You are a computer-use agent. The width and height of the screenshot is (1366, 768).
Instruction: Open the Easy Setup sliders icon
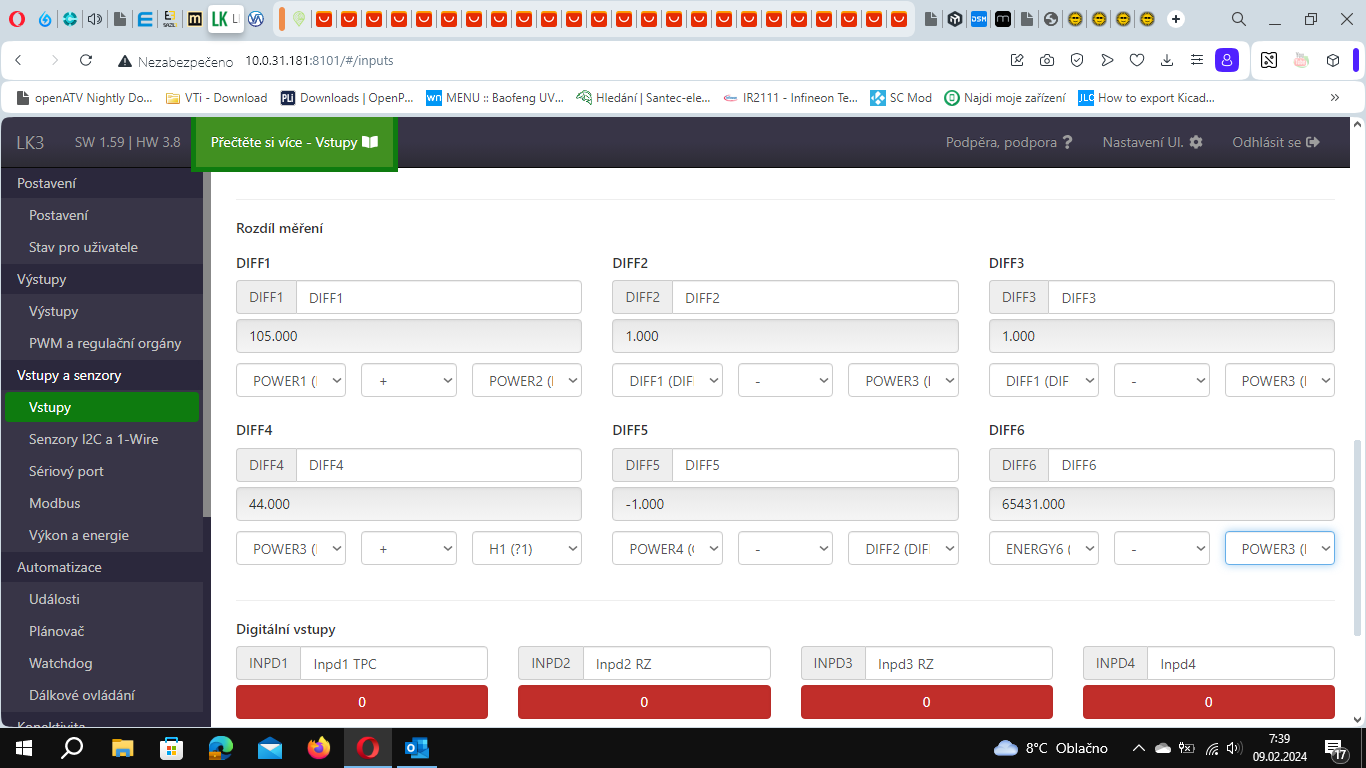[1197, 60]
